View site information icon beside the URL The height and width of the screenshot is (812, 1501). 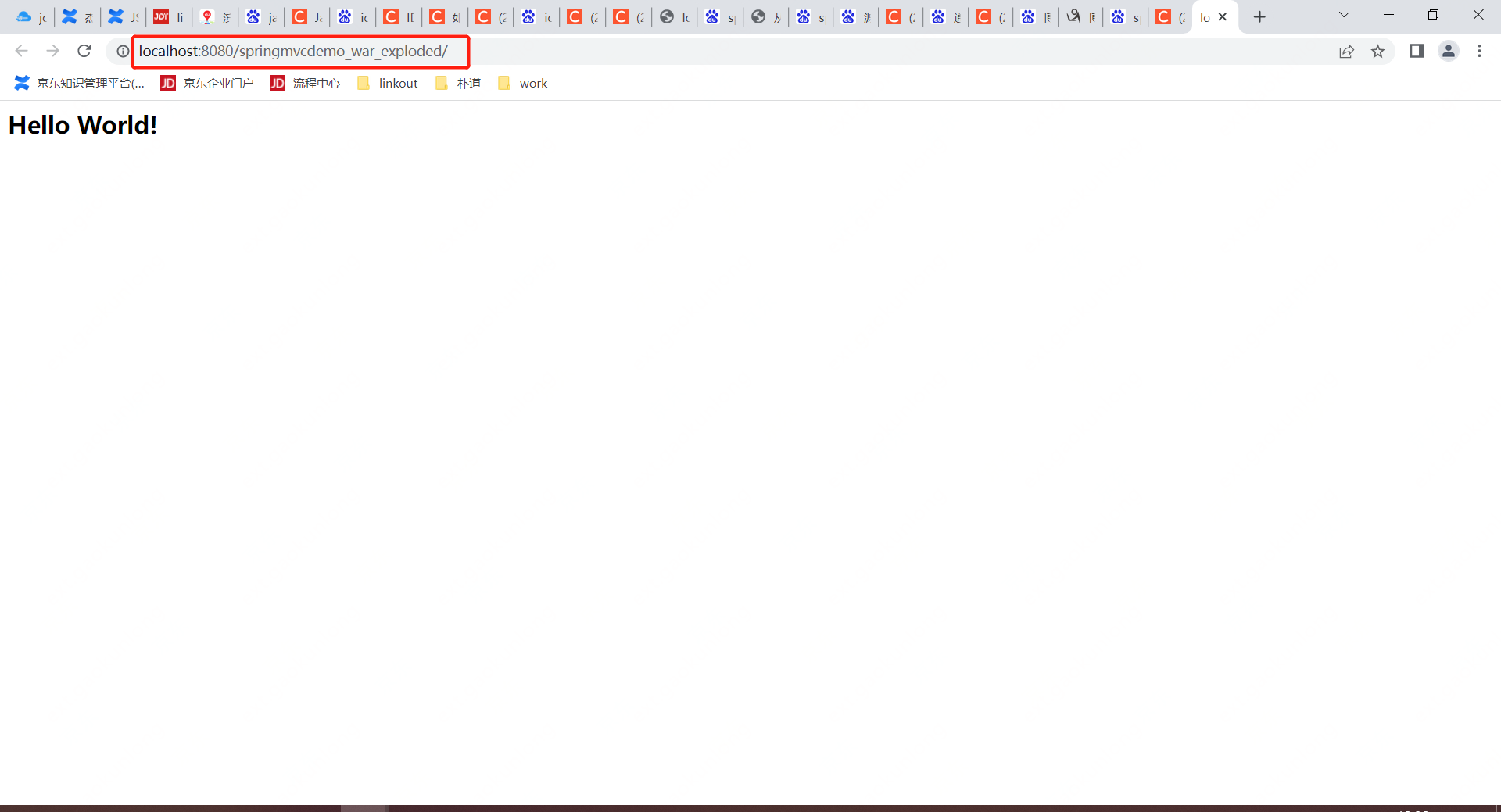[123, 51]
